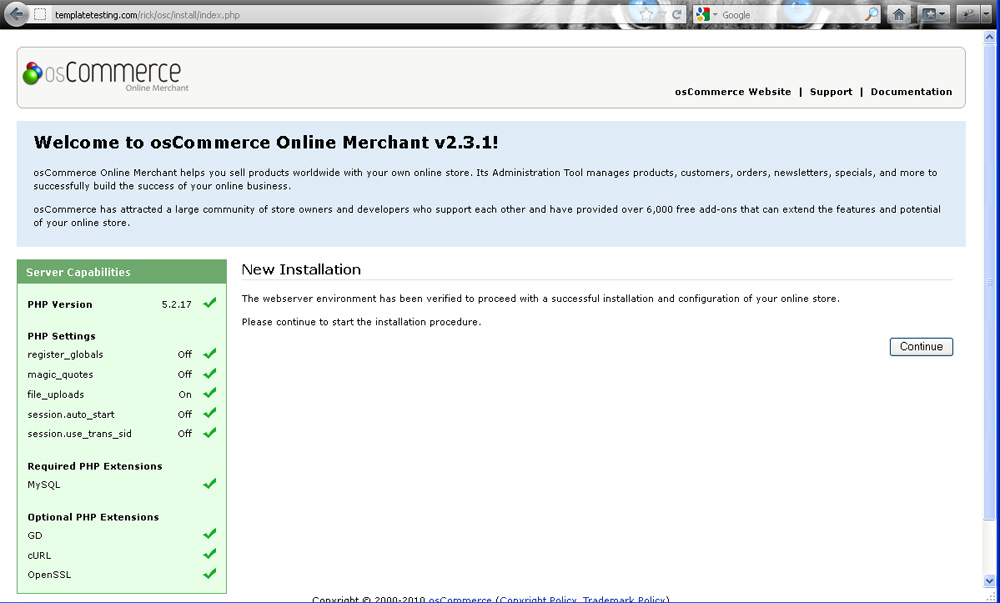Click the cURL green checkmark
Viewport: 1000px width, 603px height.
coord(209,553)
